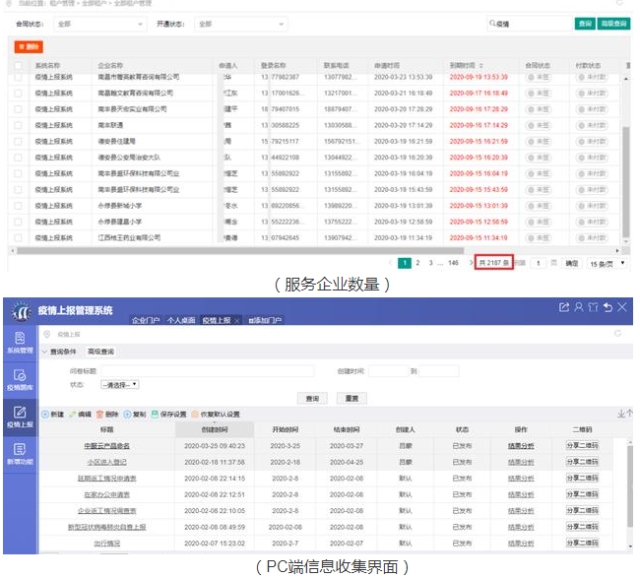
Task: Select the checkbox for 江西桃王药业有限公司
Action: click(17, 238)
